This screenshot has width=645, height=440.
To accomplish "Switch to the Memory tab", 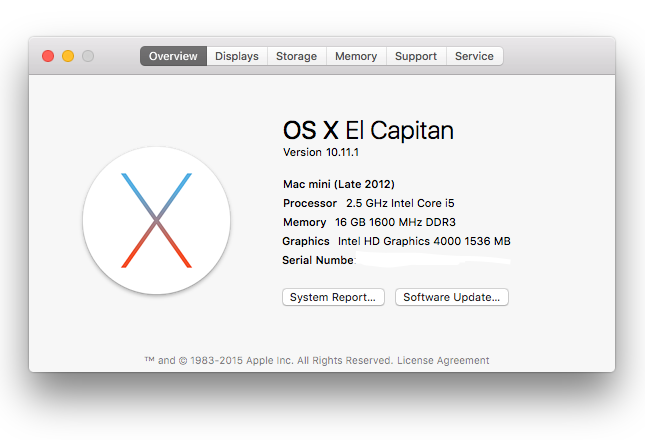I will (x=356, y=56).
